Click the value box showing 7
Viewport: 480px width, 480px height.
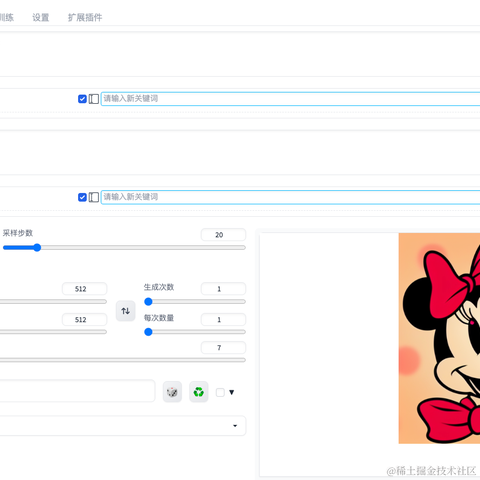223,347
